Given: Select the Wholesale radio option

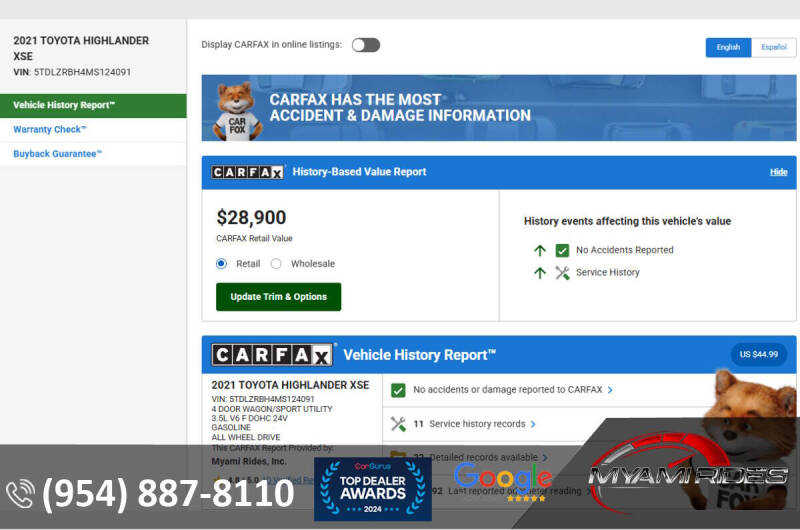Looking at the screenshot, I should 276,264.
